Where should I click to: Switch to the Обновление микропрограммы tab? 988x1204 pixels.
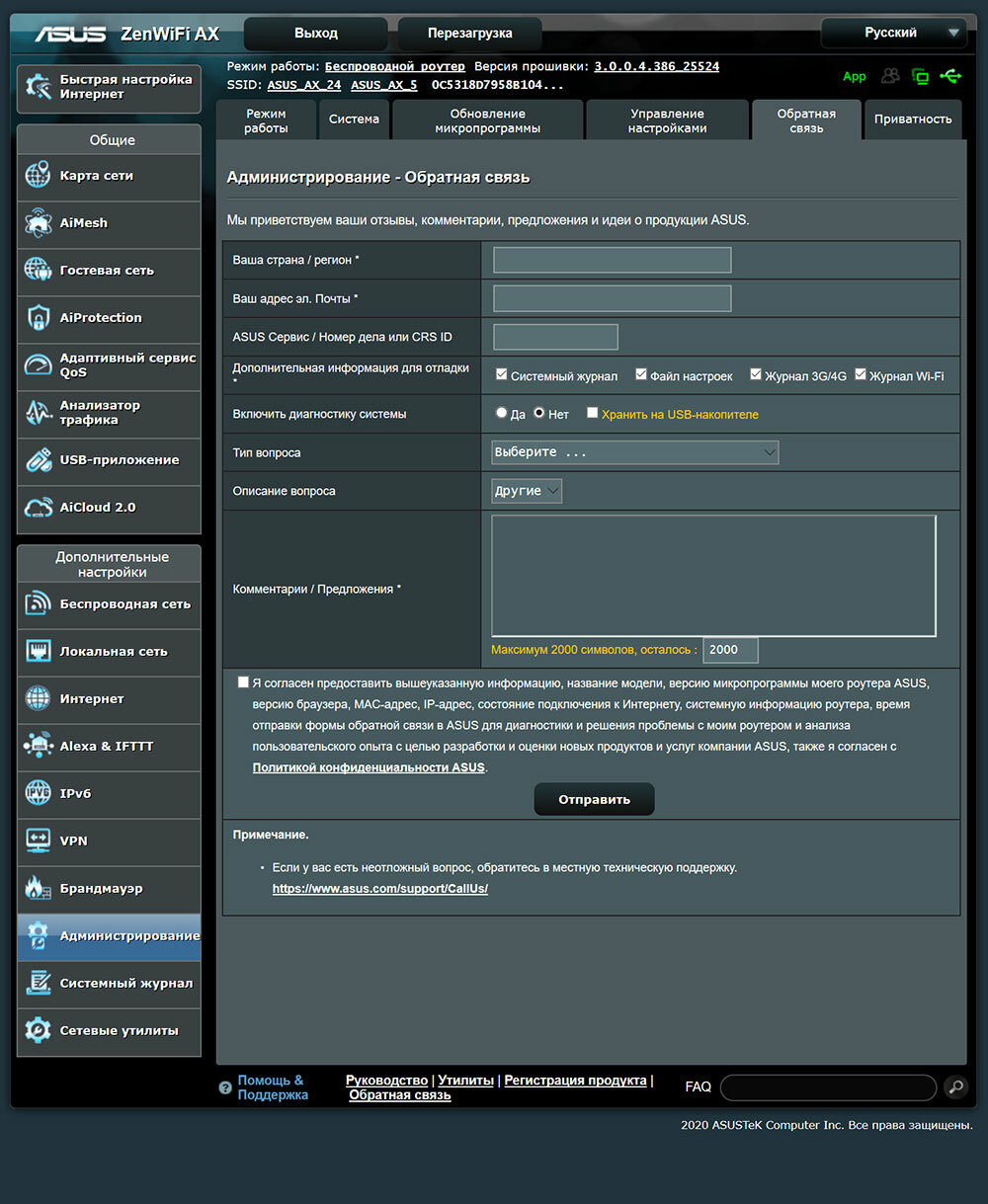488,120
